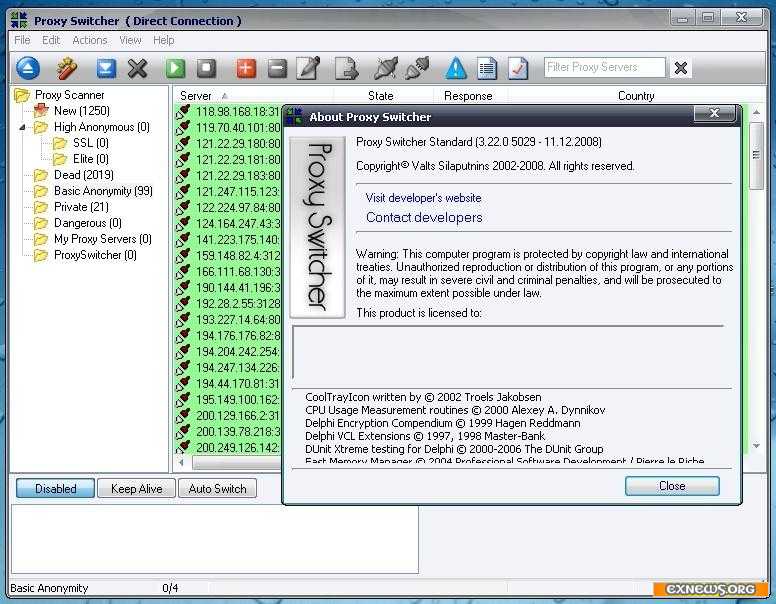Viewport: 776px width, 604px height.
Task: Click scroll-left arrow of horizontal scrollbar
Action: coord(182,462)
